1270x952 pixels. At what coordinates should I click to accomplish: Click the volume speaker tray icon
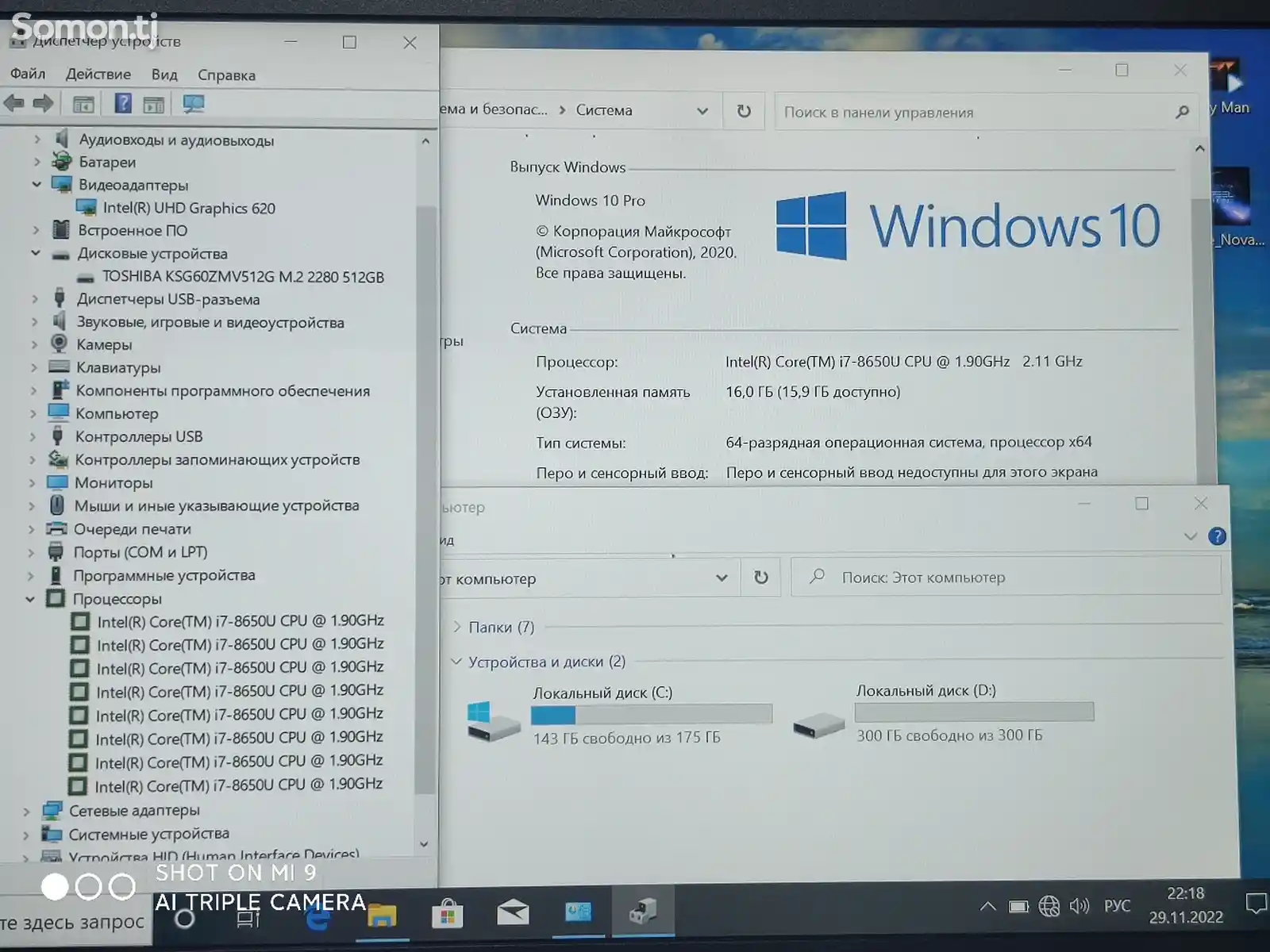1079,906
